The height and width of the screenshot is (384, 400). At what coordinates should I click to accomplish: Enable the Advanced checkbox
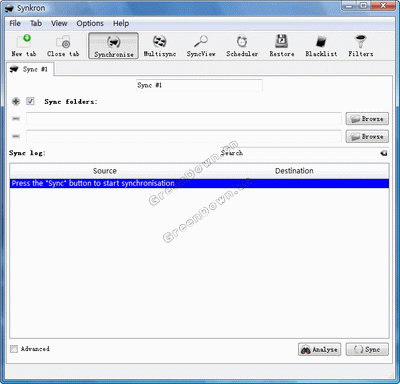coord(14,349)
